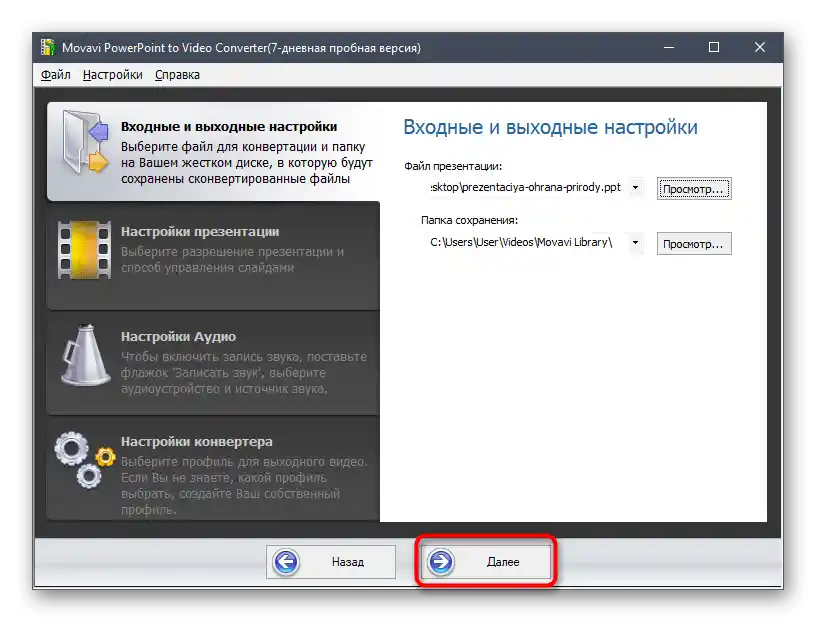This screenshot has height=622, width=816.
Task: Click Просмотр button for save folder
Action: (694, 244)
